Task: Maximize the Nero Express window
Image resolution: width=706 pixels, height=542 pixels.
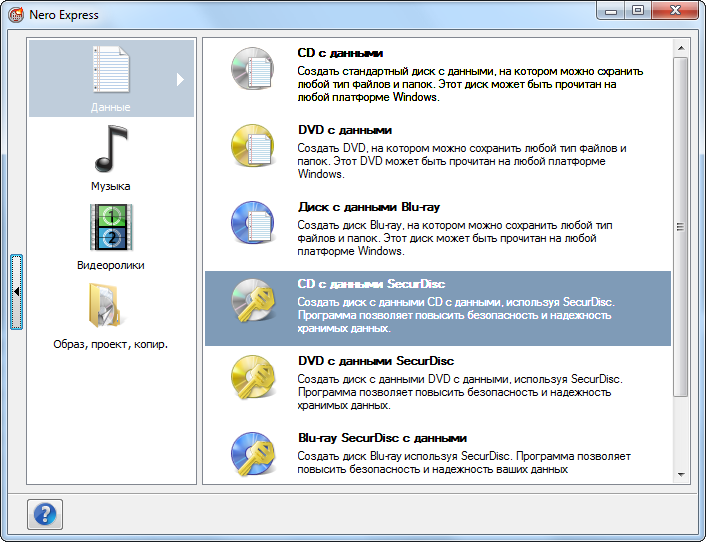Action: tap(638, 11)
